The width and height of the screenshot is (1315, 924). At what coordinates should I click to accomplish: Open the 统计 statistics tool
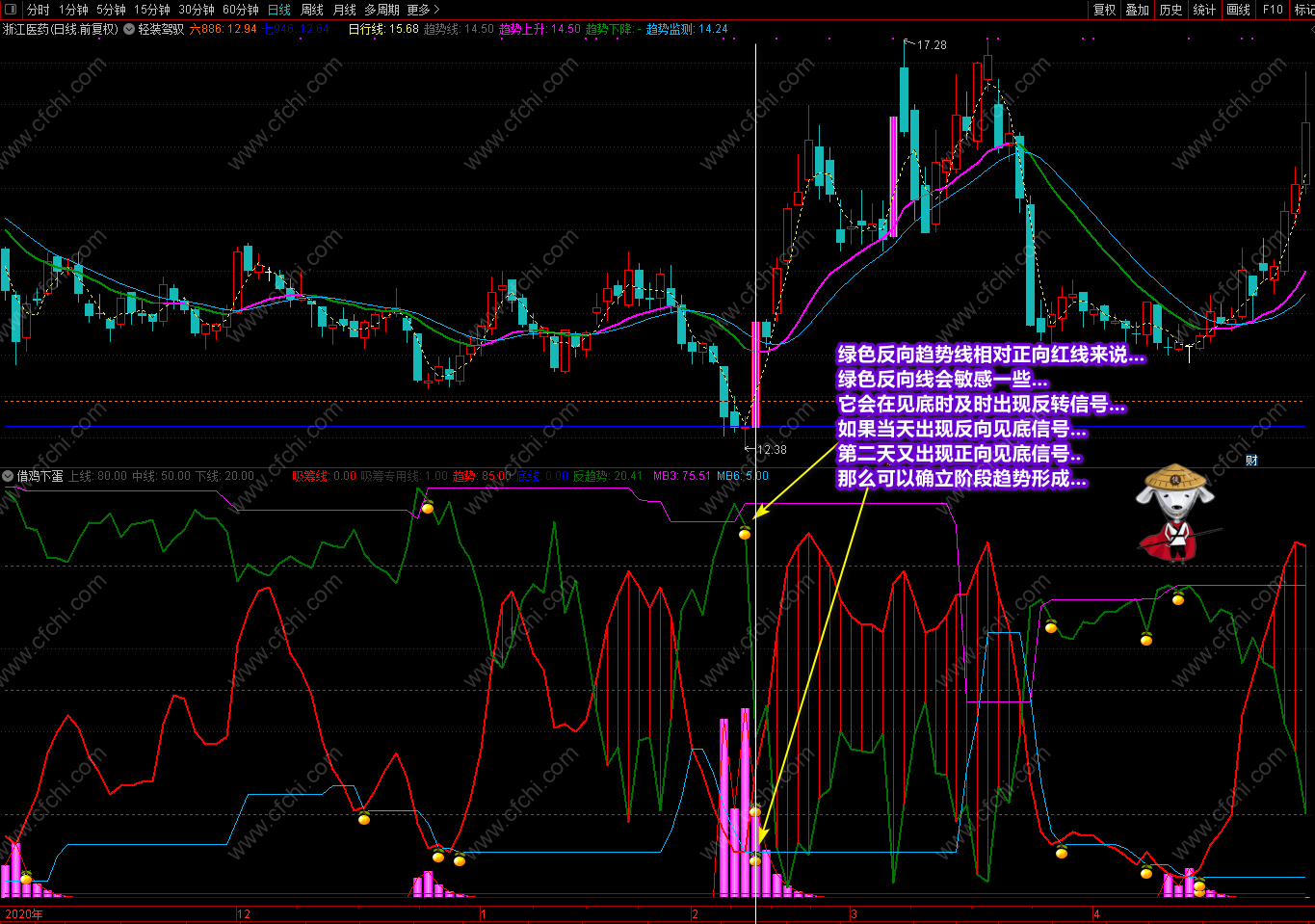tap(1204, 10)
